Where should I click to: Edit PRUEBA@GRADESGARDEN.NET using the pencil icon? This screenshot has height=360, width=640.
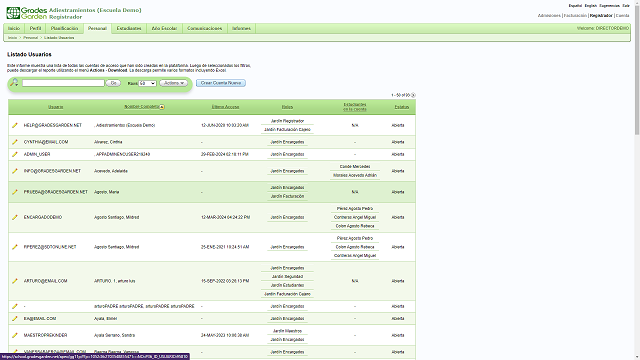(x=15, y=192)
